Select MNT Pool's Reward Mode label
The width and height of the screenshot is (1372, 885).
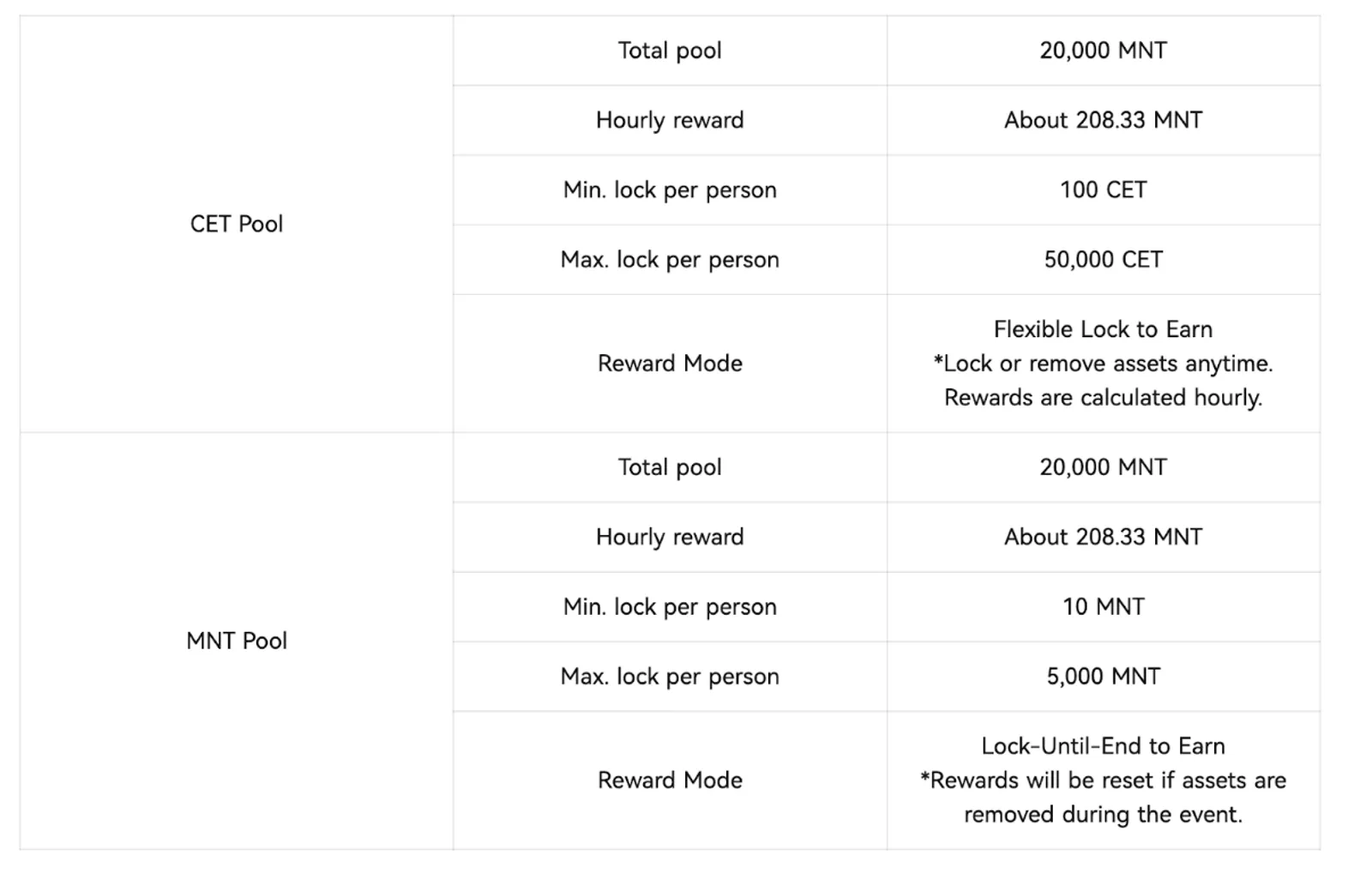click(670, 780)
